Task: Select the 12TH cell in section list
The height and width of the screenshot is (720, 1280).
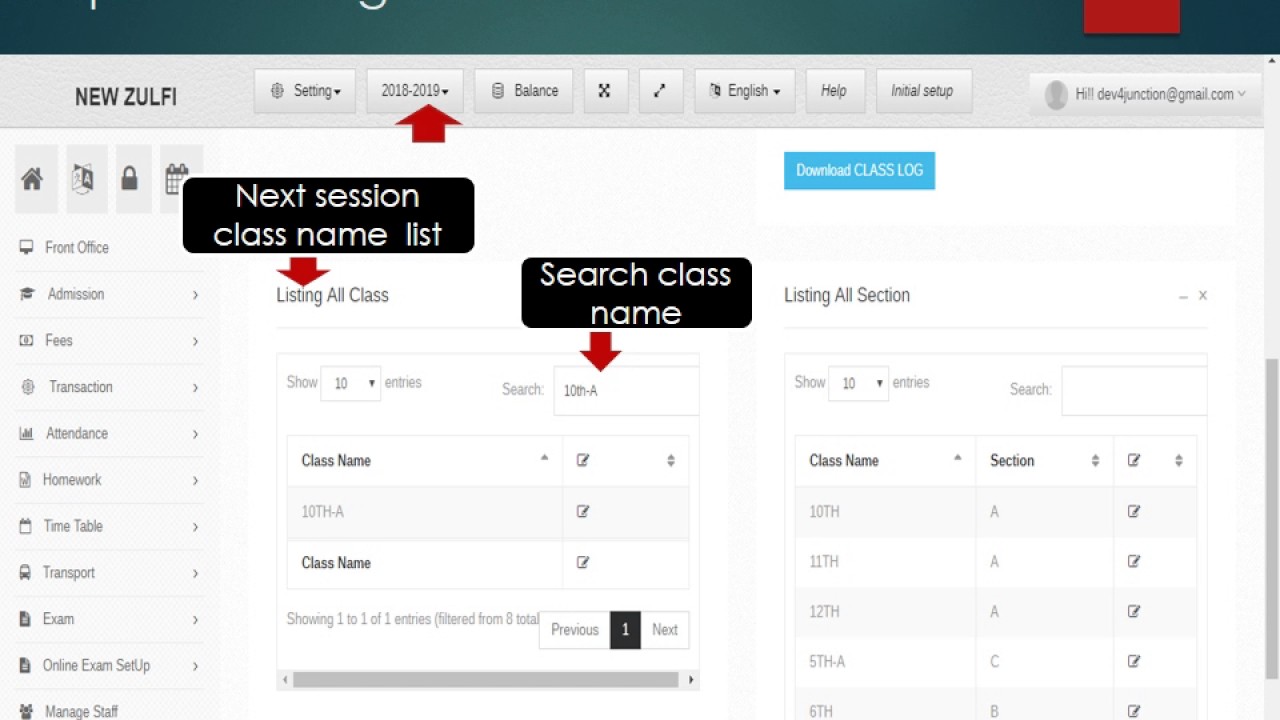Action: [886, 612]
